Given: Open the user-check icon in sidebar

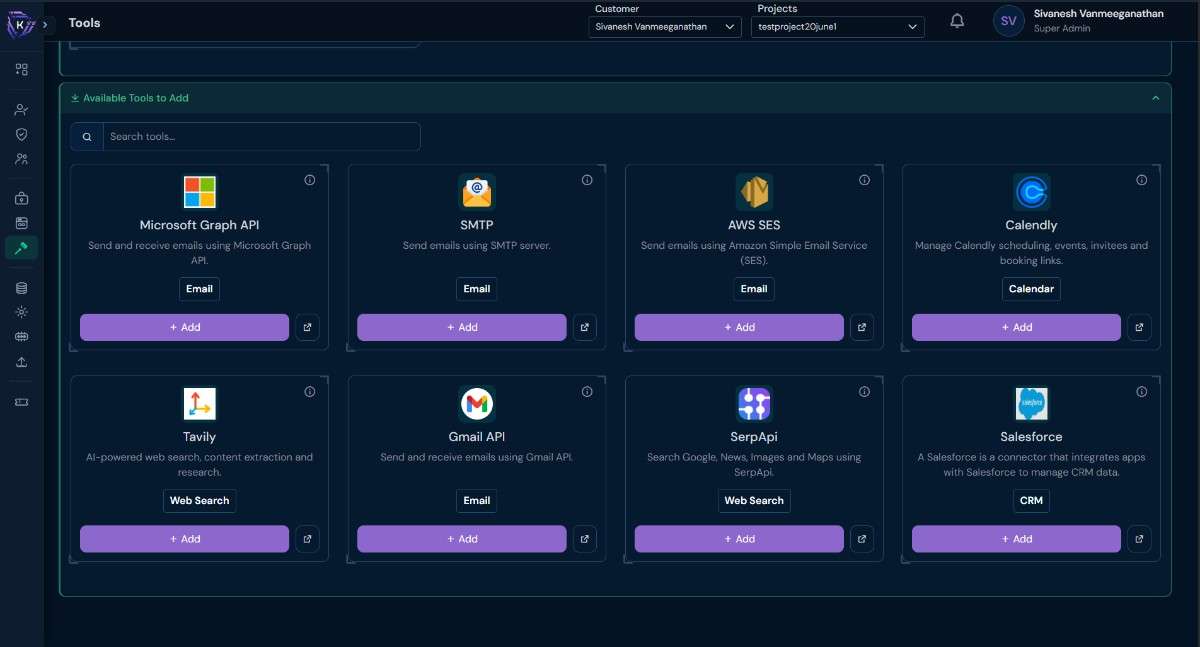Looking at the screenshot, I should pos(22,110).
